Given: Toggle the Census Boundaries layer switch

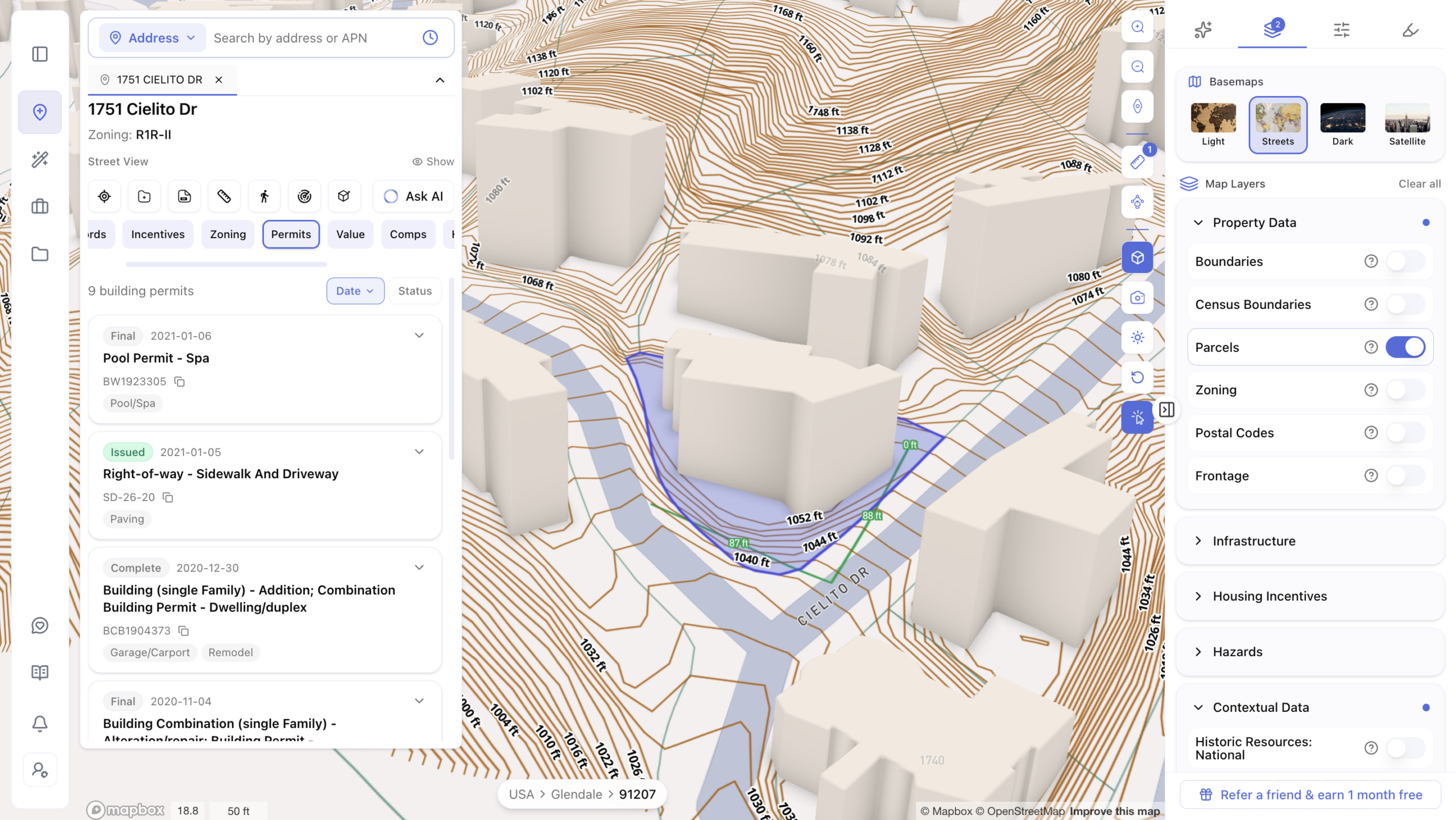Looking at the screenshot, I should pos(1405,304).
